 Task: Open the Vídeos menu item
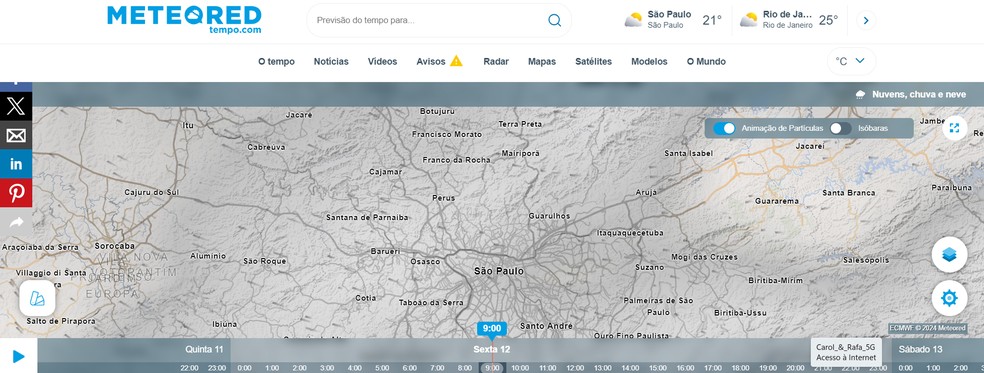(x=382, y=62)
